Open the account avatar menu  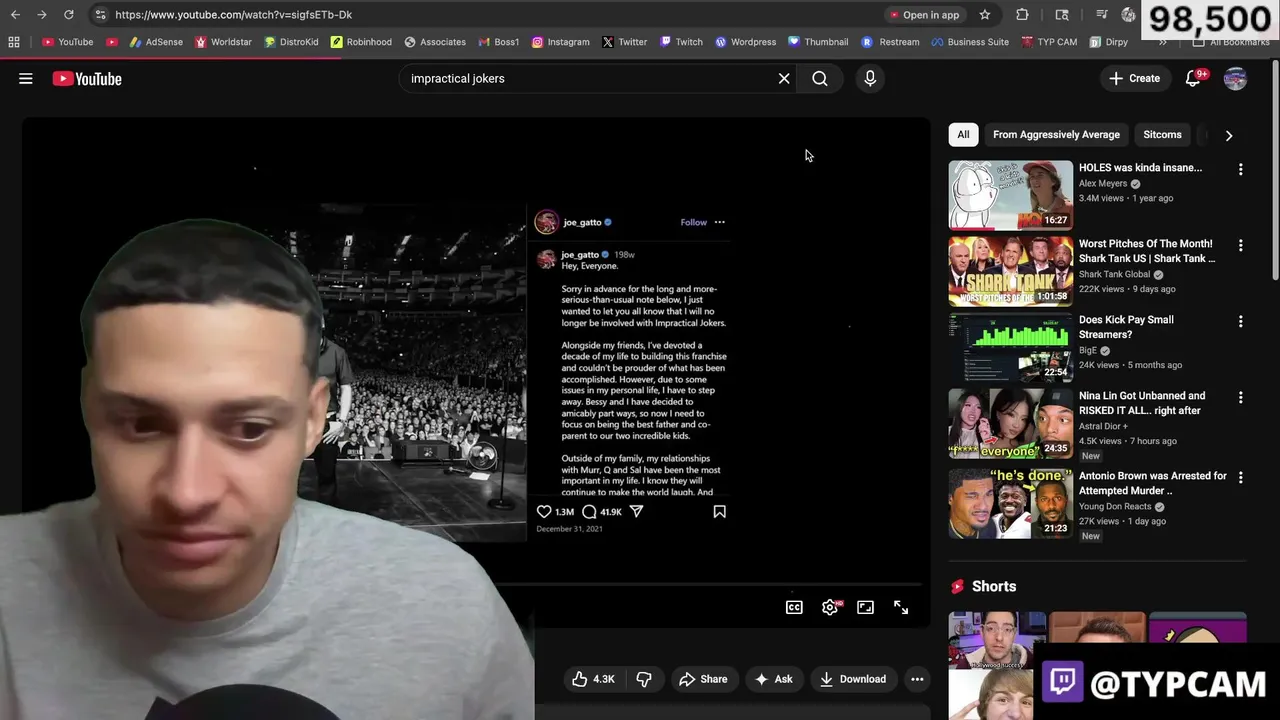1236,78
